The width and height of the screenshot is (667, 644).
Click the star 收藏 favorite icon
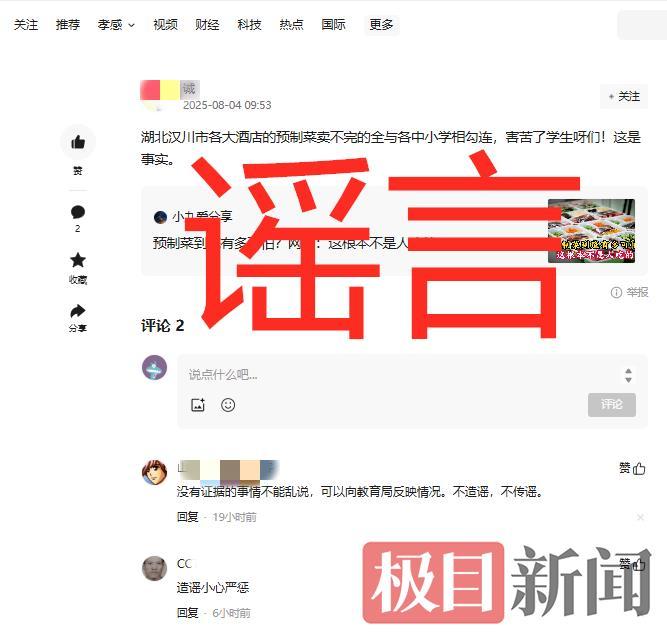tap(78, 260)
